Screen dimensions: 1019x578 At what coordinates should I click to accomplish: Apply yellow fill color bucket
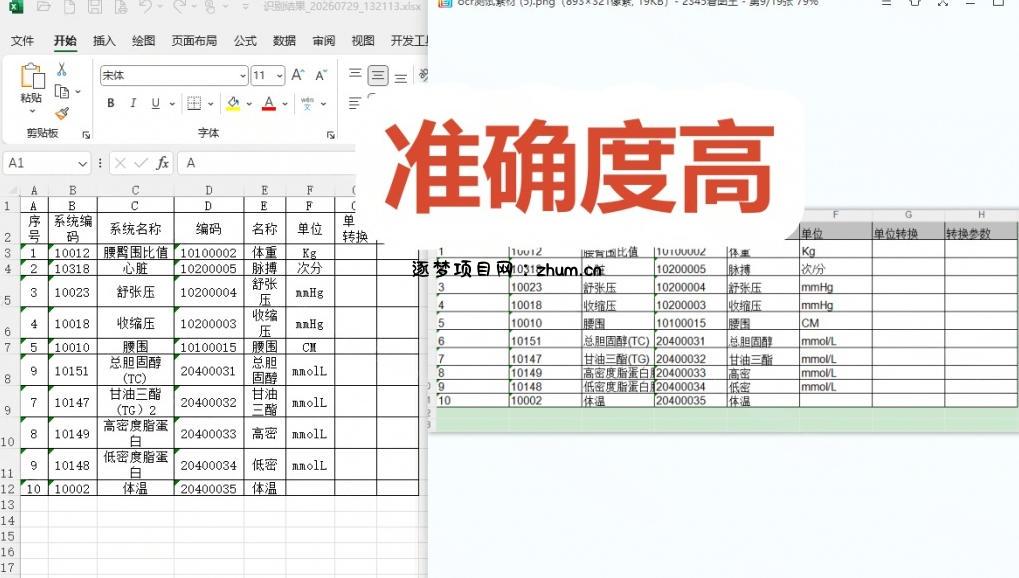coord(233,103)
